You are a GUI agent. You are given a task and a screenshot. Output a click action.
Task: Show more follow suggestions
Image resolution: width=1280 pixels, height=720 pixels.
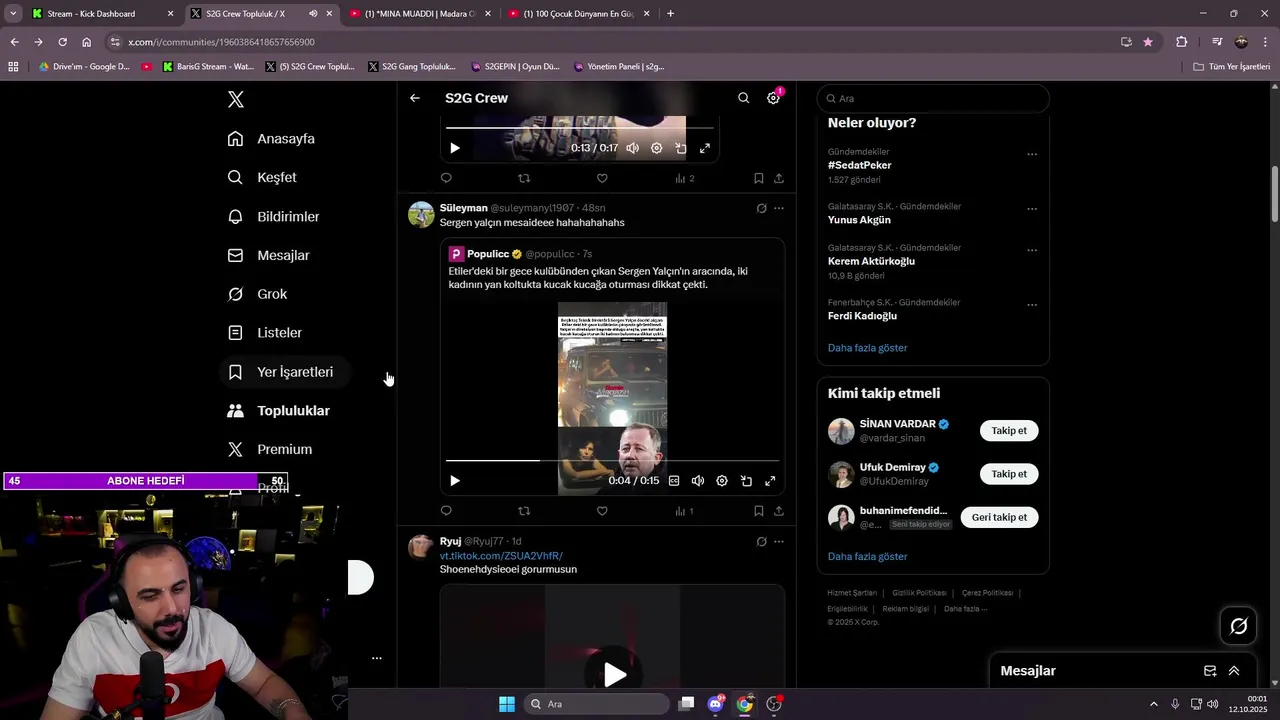coord(868,556)
